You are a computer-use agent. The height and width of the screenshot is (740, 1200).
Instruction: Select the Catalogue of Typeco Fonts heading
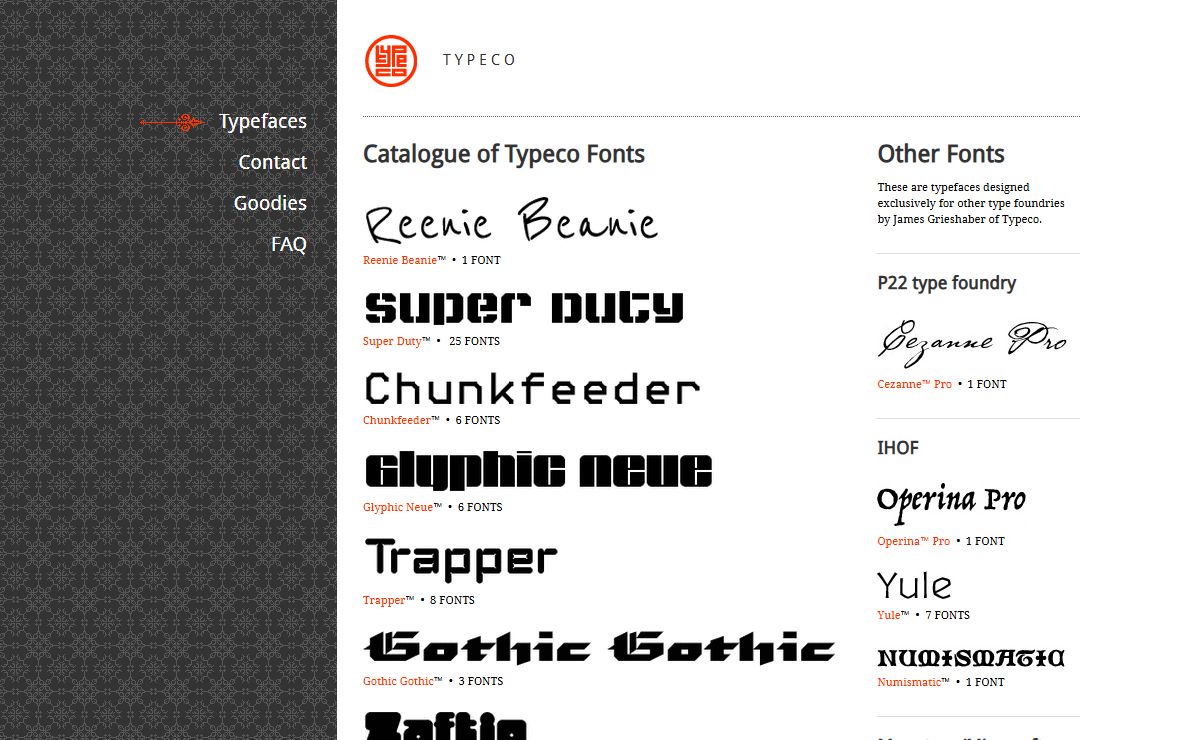(x=504, y=154)
